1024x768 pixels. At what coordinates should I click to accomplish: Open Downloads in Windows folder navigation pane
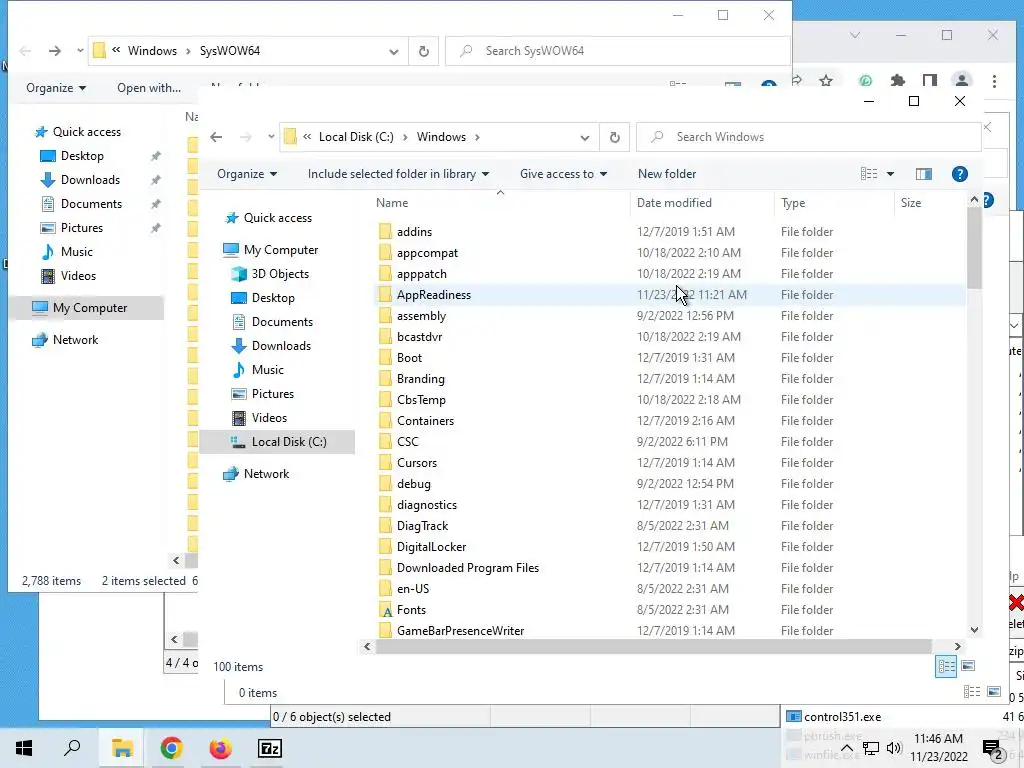coord(281,345)
